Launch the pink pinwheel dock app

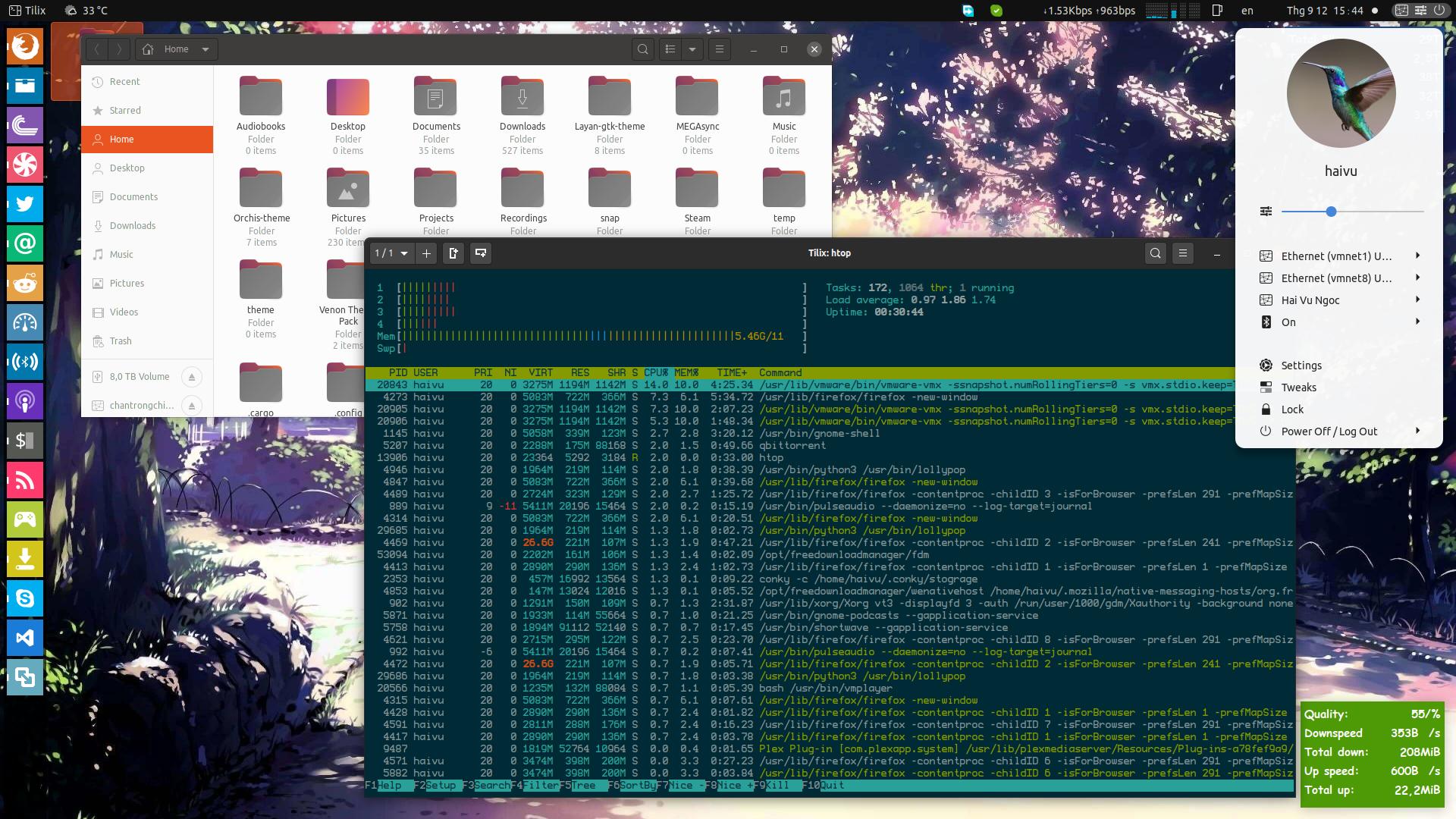pos(25,165)
